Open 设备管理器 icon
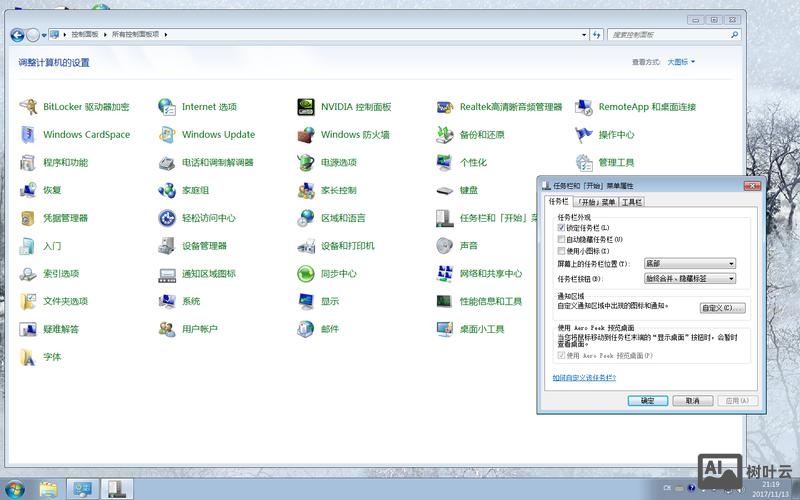The width and height of the screenshot is (800, 500). tap(167, 246)
